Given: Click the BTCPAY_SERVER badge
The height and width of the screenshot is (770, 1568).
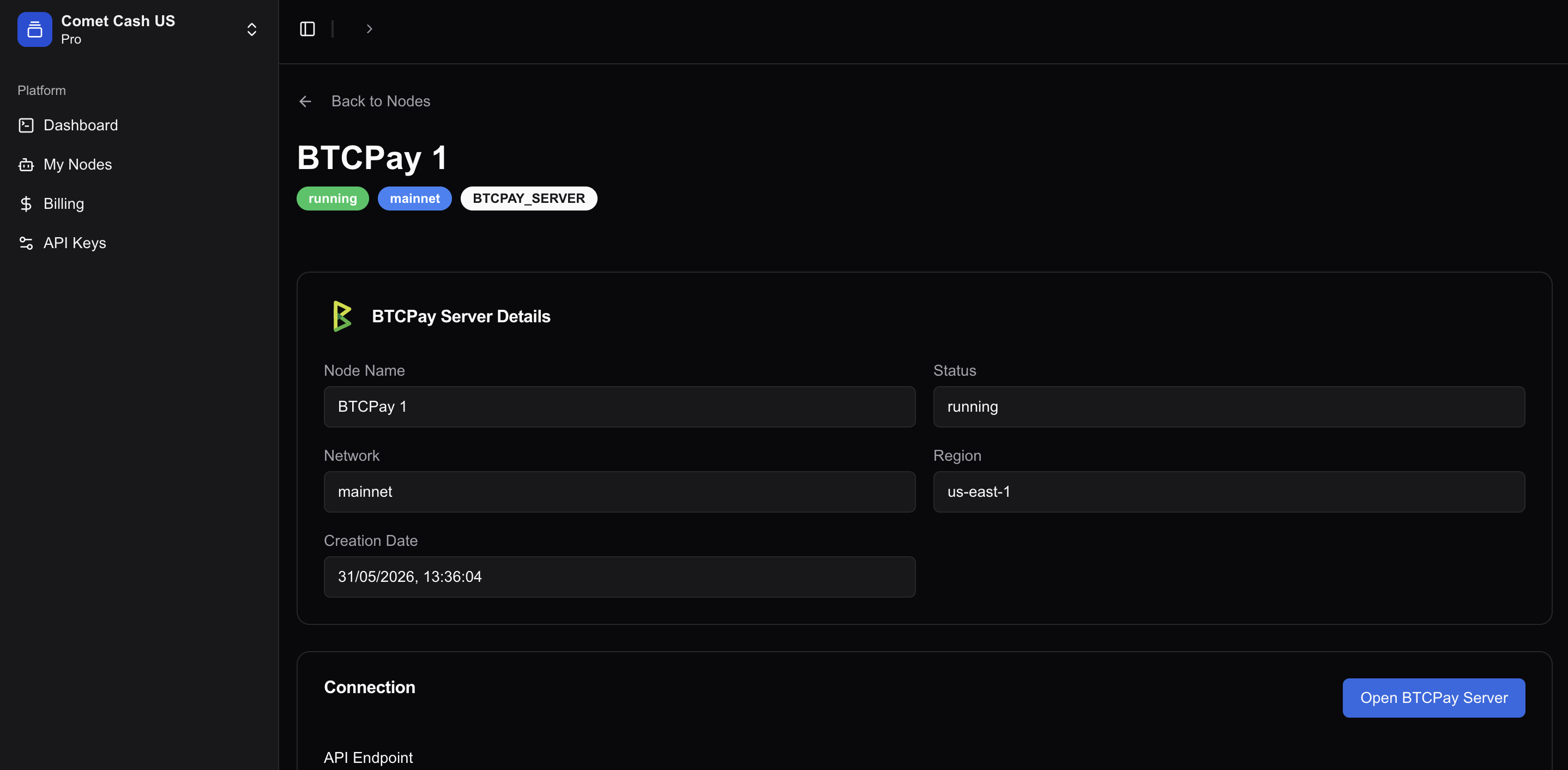Looking at the screenshot, I should tap(528, 198).
